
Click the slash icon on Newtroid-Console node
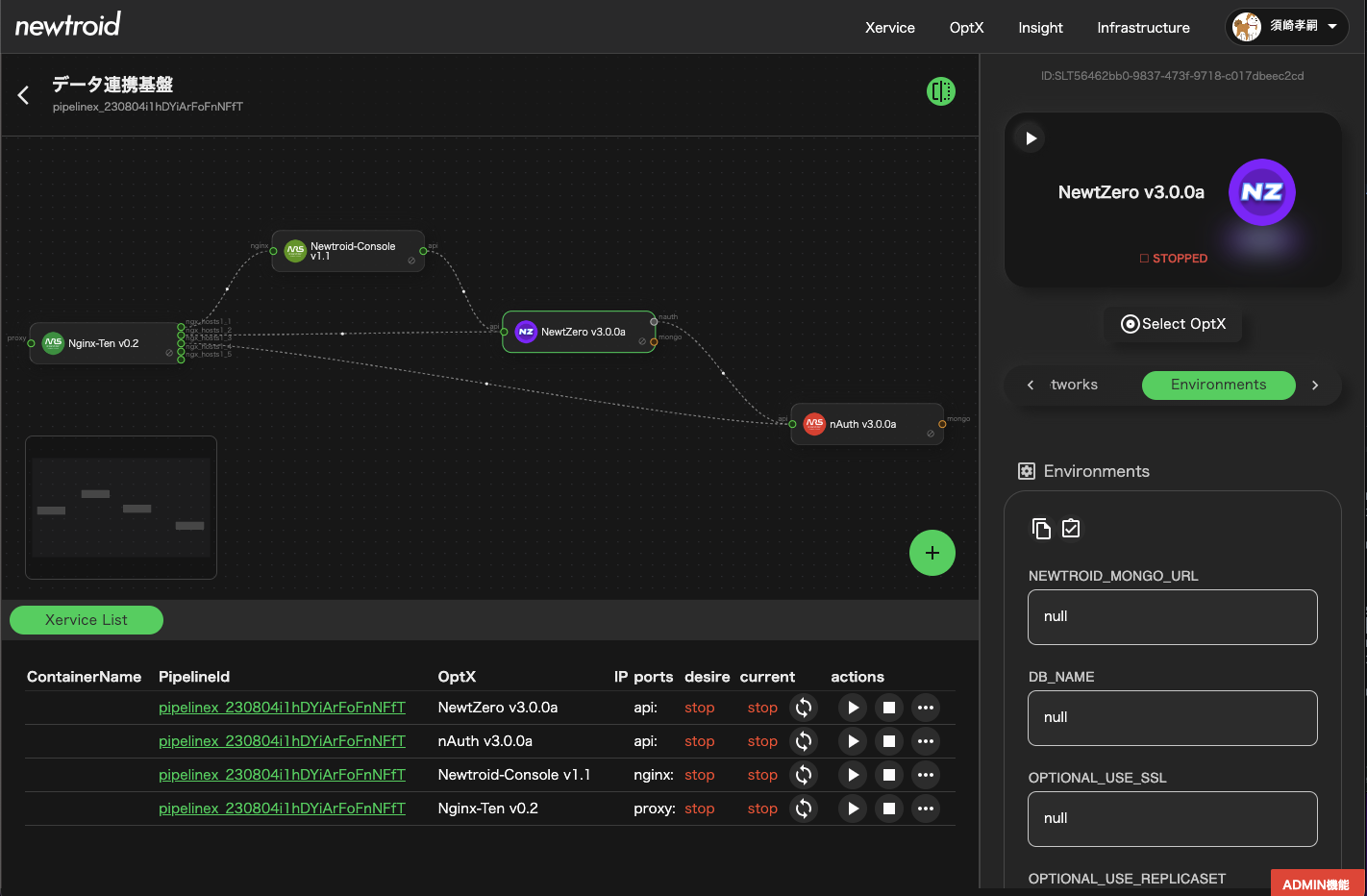tap(411, 261)
